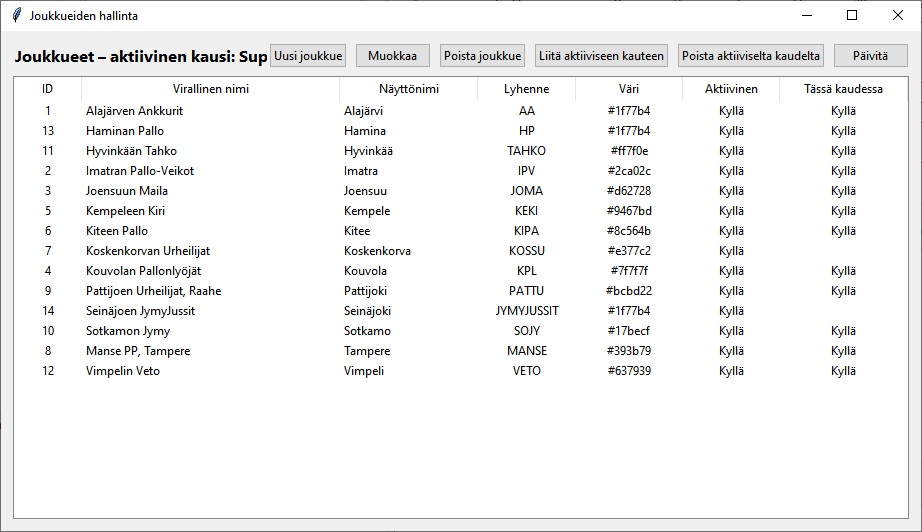This screenshot has width=922, height=532.
Task: Click Poista joukkue button
Action: click(x=483, y=56)
